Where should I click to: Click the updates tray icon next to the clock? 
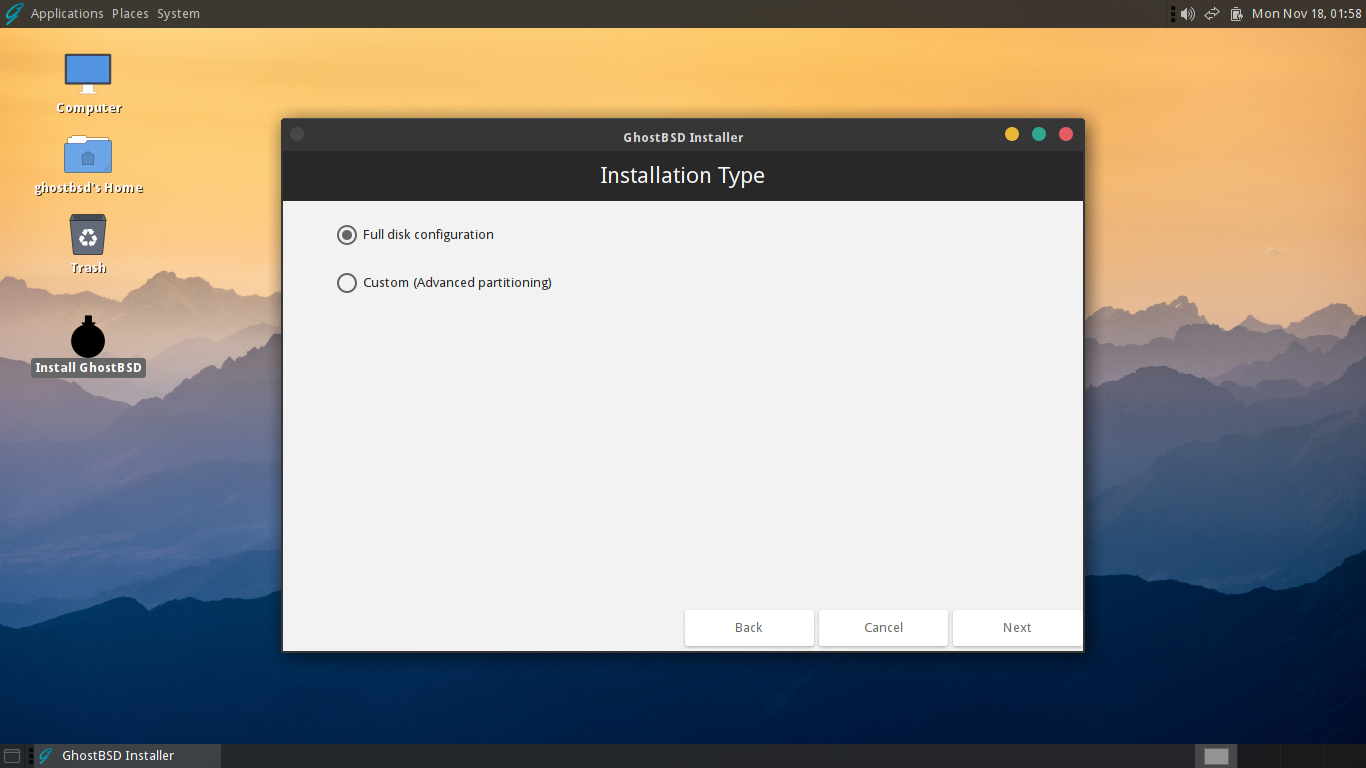(x=1236, y=13)
